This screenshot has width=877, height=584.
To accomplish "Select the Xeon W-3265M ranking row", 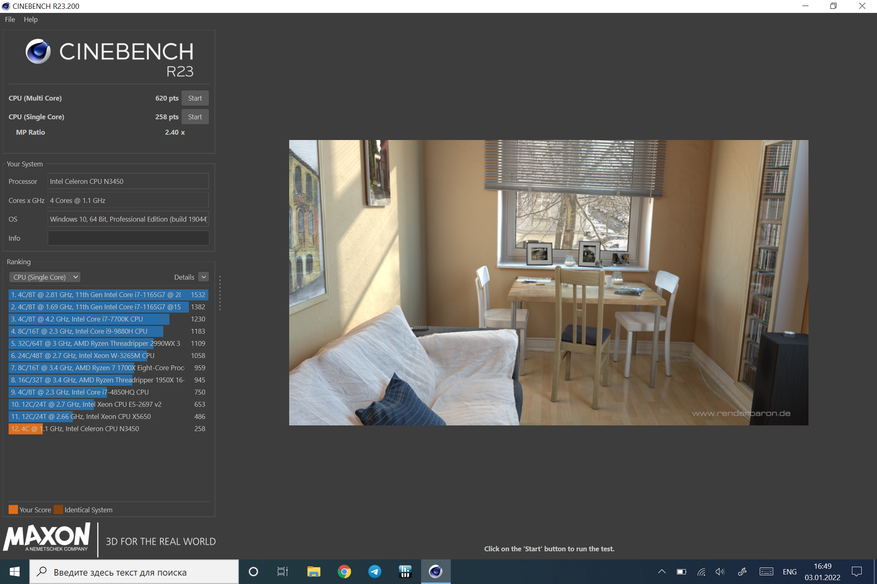I will click(x=109, y=356).
